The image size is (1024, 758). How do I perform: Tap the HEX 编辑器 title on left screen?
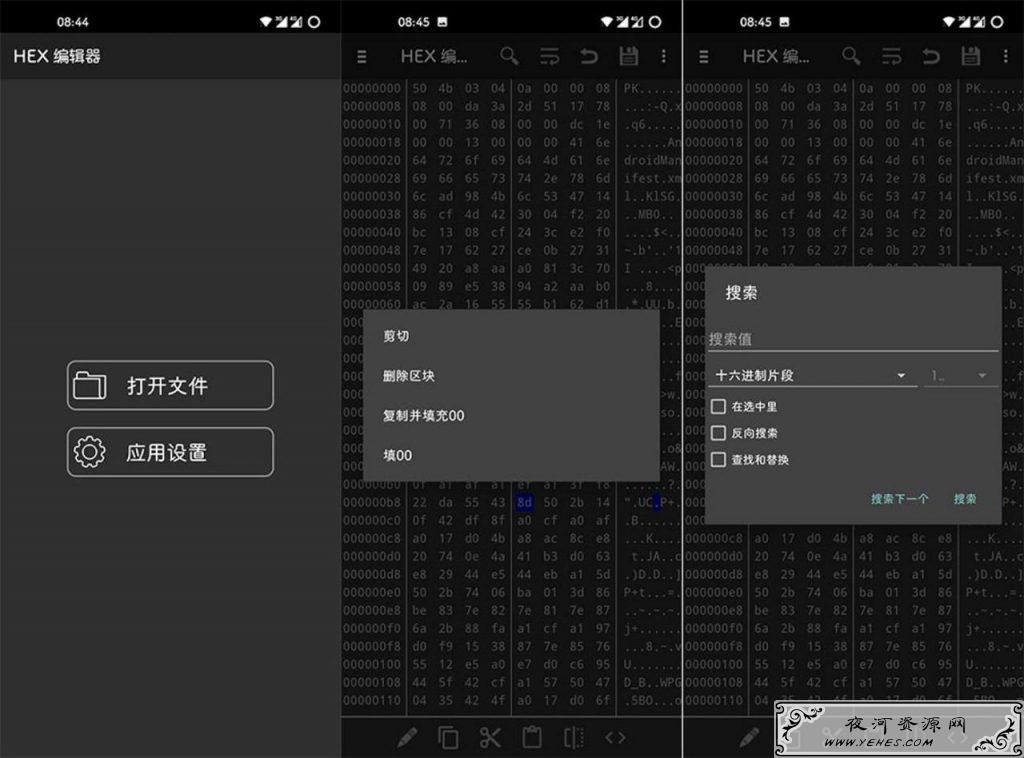tap(57, 56)
